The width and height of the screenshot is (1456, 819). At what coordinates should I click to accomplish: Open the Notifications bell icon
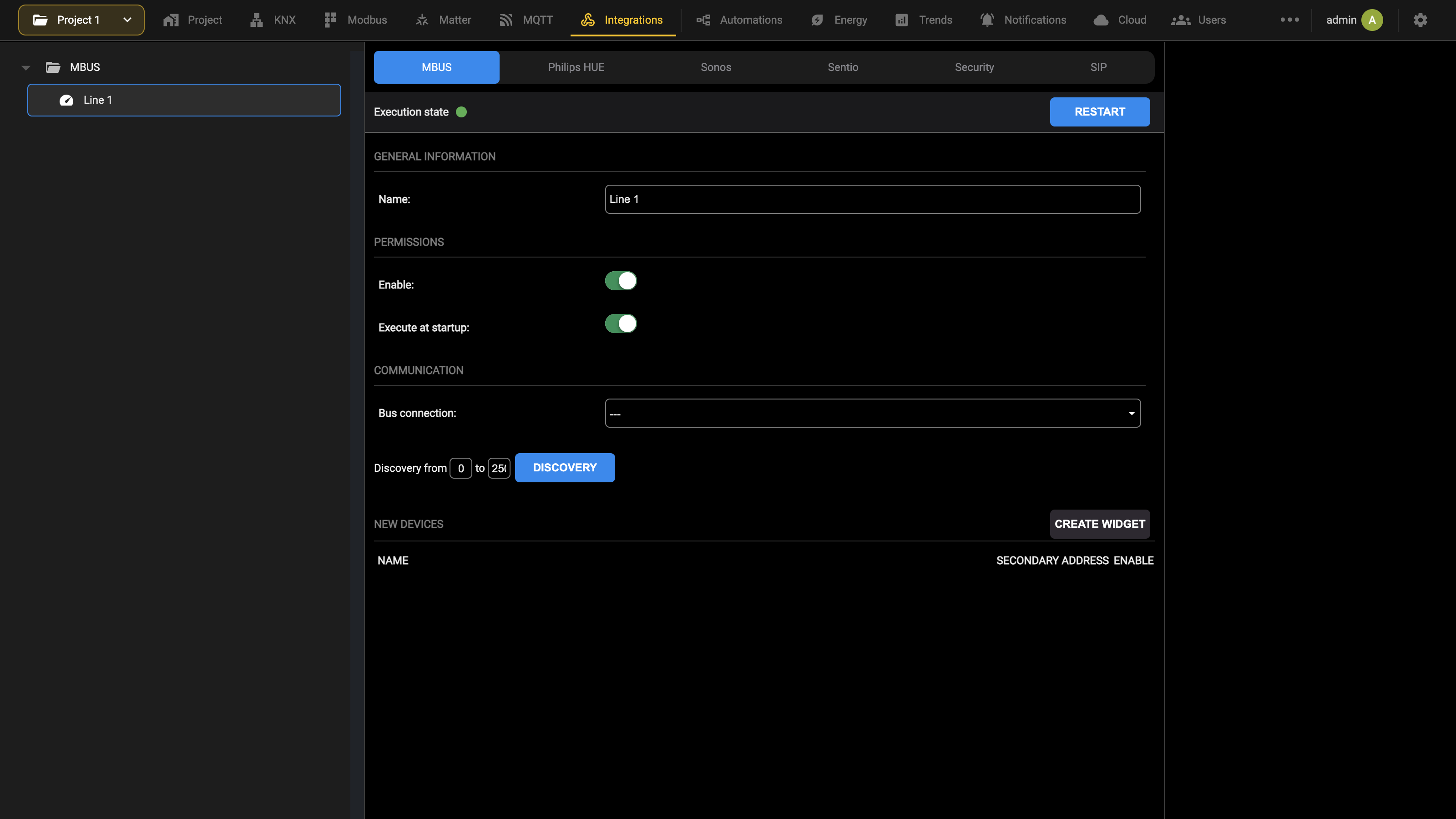pos(987,20)
